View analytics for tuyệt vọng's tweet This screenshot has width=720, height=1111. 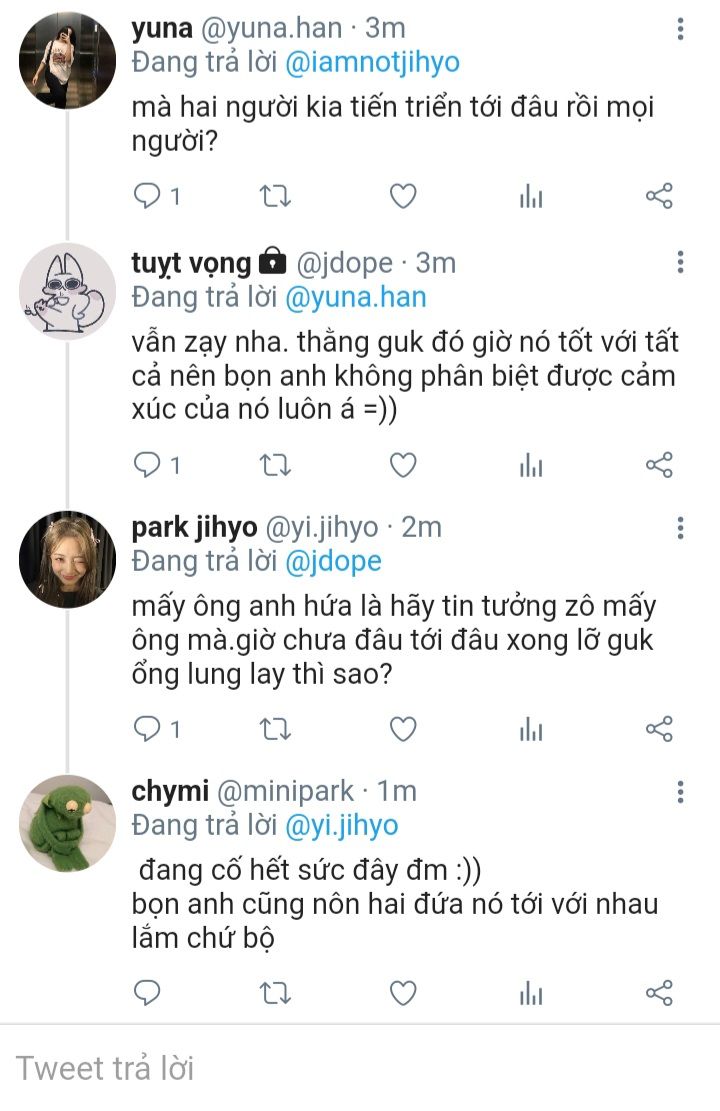coord(531,465)
